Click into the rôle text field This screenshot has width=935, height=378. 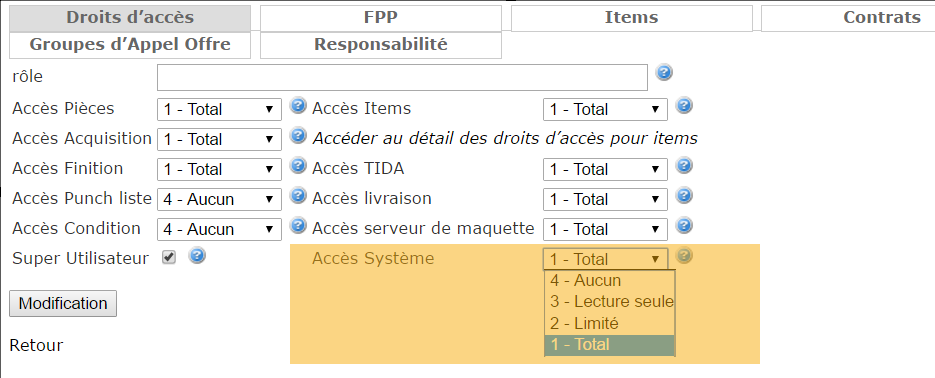pos(403,78)
